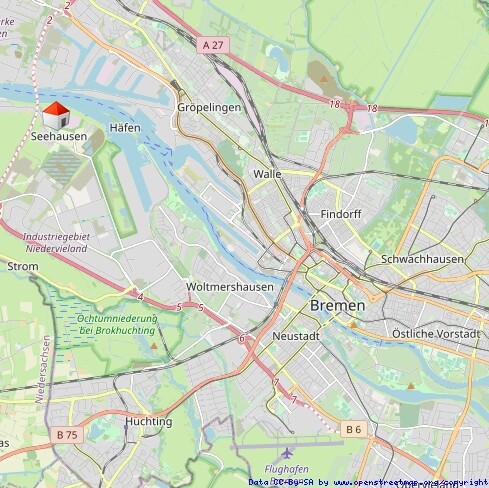This screenshot has height=488, width=489.
Task: Click the Bremen city label
Action: pyautogui.click(x=337, y=305)
